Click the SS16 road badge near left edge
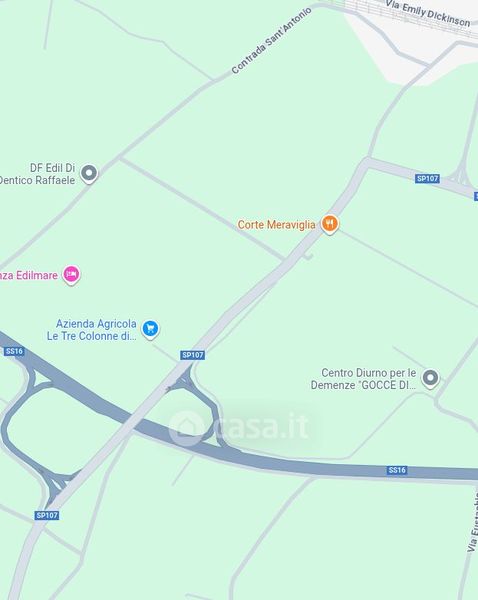The height and width of the screenshot is (600, 478). click(x=14, y=351)
